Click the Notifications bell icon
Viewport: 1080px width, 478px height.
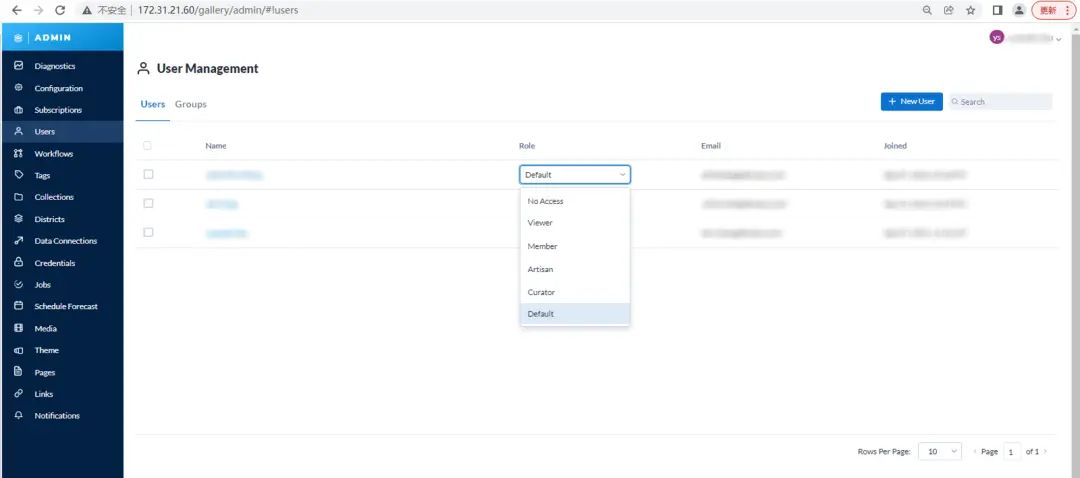(x=19, y=415)
